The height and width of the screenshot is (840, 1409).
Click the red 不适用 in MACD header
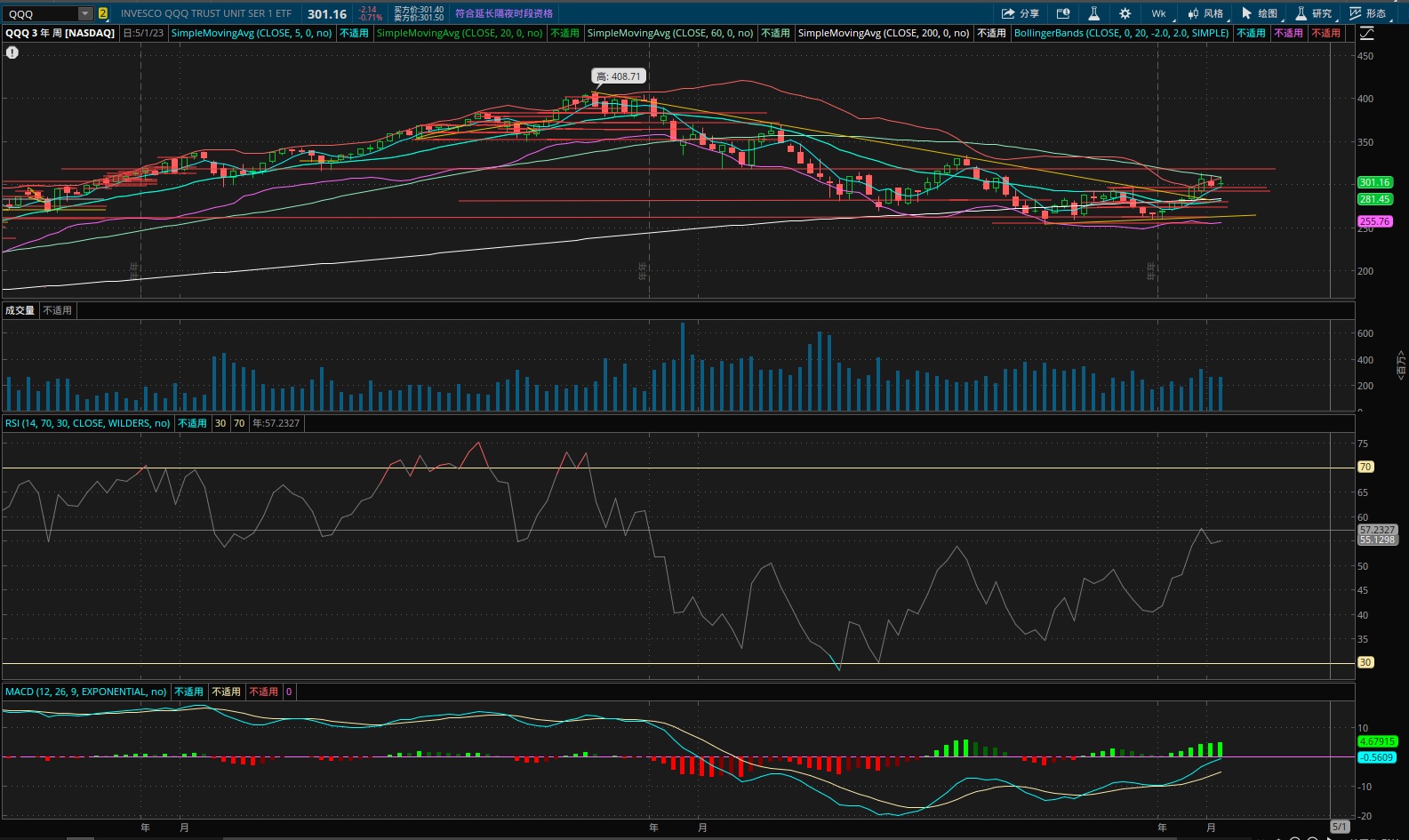tap(263, 692)
